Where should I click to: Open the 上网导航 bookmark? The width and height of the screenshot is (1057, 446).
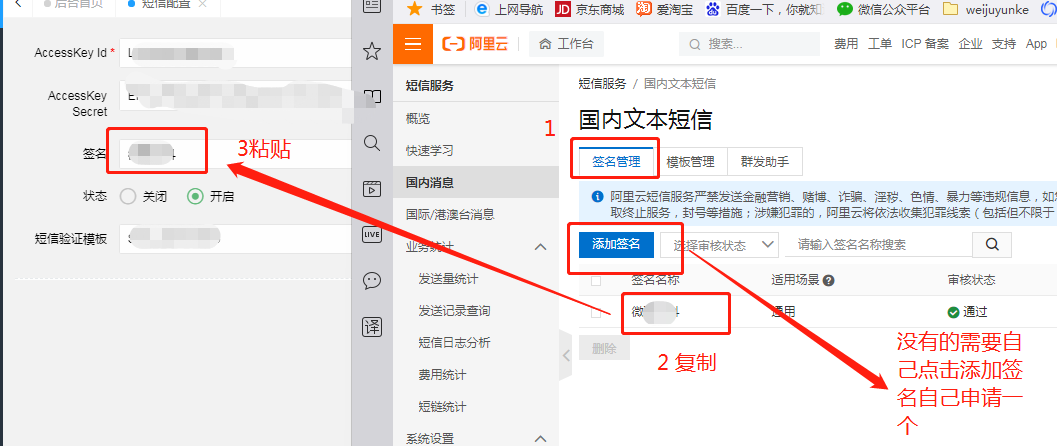tap(510, 9)
